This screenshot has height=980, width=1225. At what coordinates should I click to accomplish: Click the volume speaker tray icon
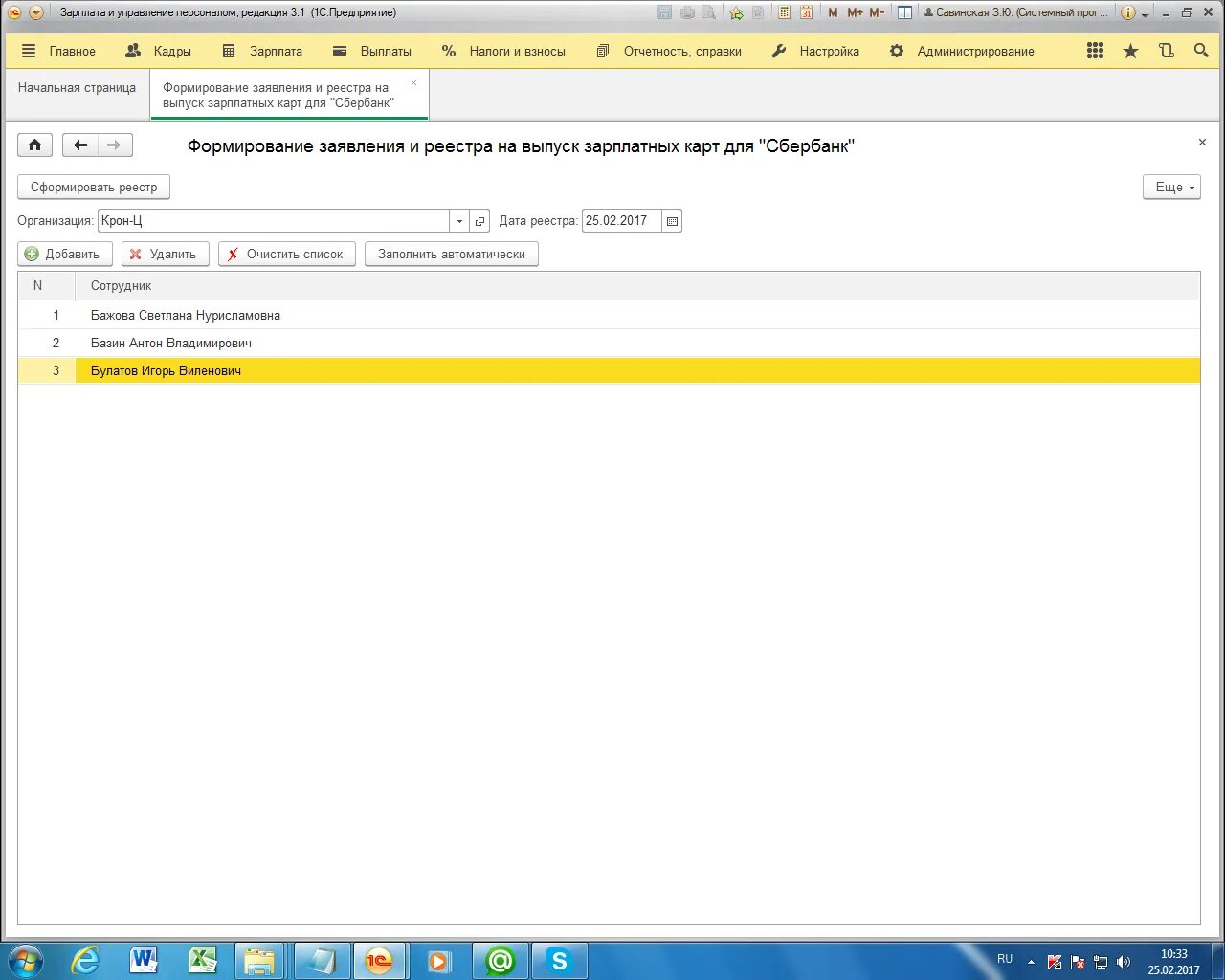1124,962
